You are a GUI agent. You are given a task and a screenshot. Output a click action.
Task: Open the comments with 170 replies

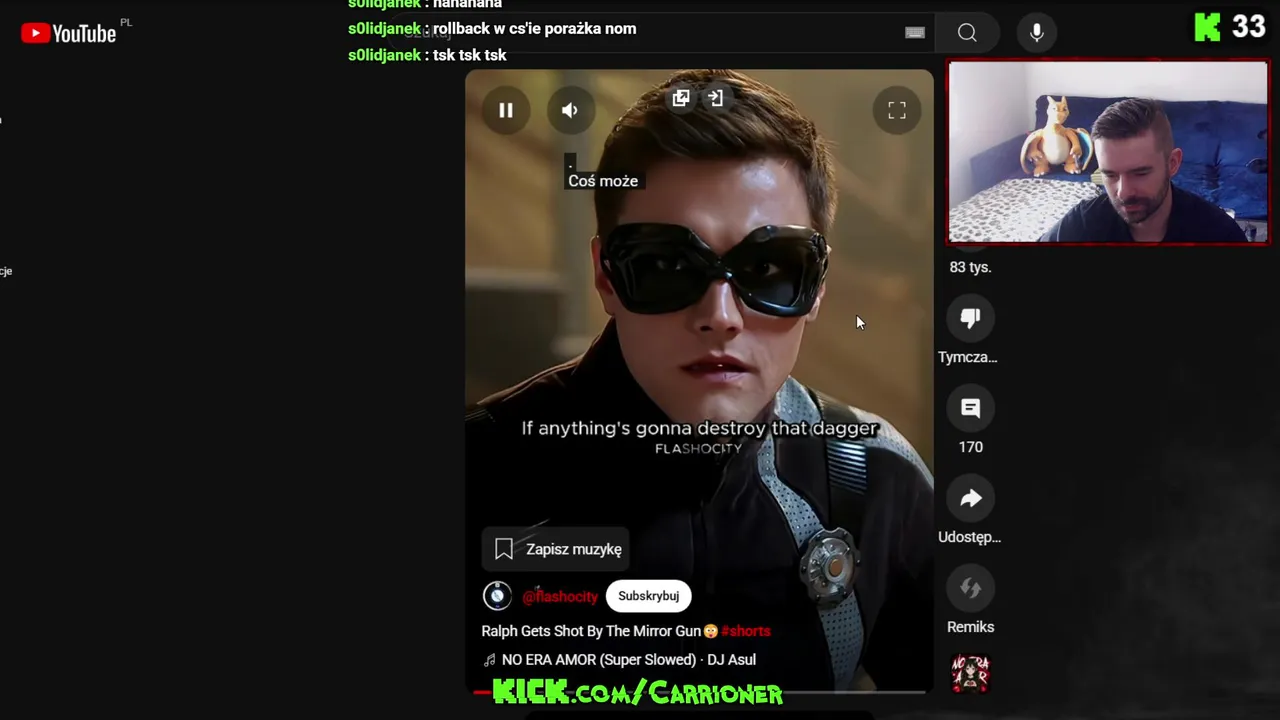point(970,408)
